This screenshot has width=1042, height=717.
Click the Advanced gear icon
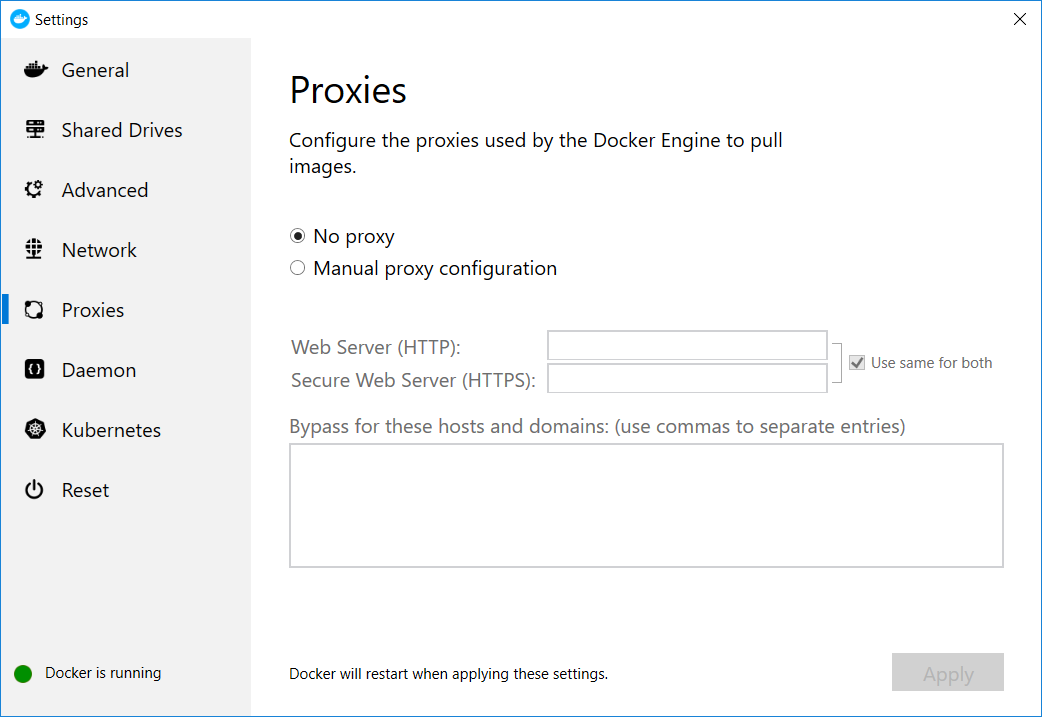pyautogui.click(x=35, y=190)
